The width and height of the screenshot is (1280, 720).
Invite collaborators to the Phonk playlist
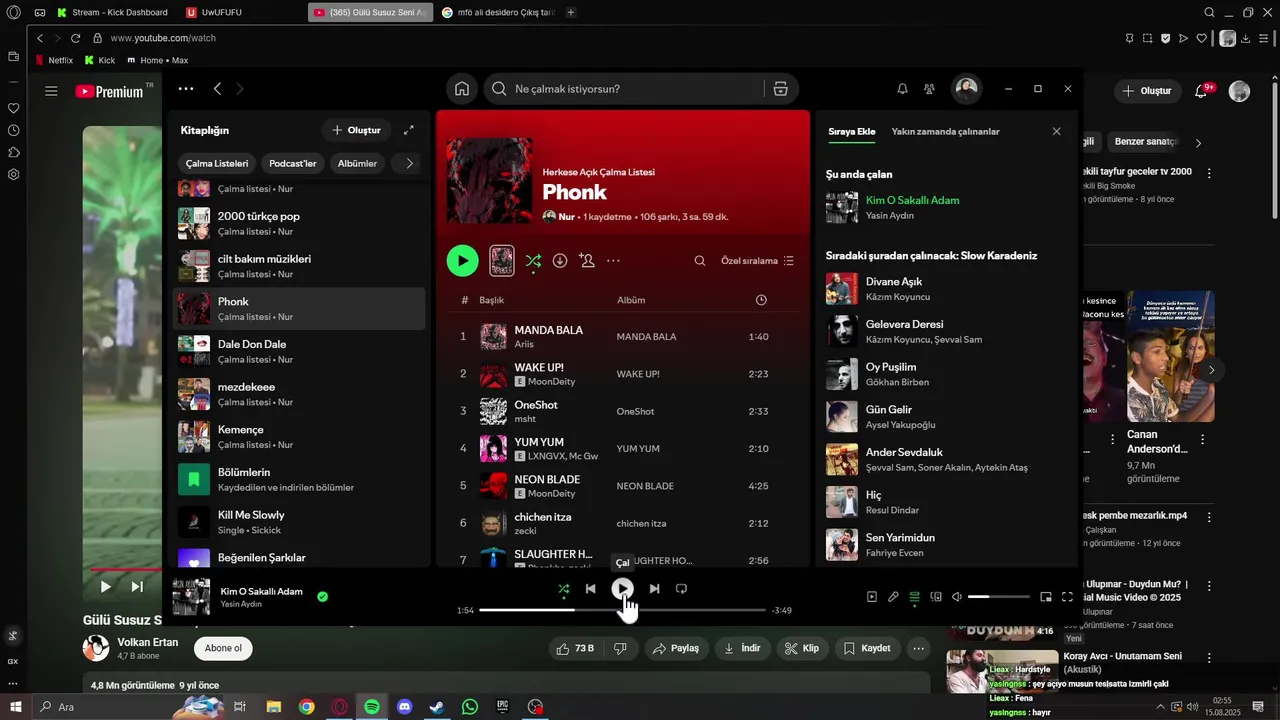pyautogui.click(x=587, y=261)
